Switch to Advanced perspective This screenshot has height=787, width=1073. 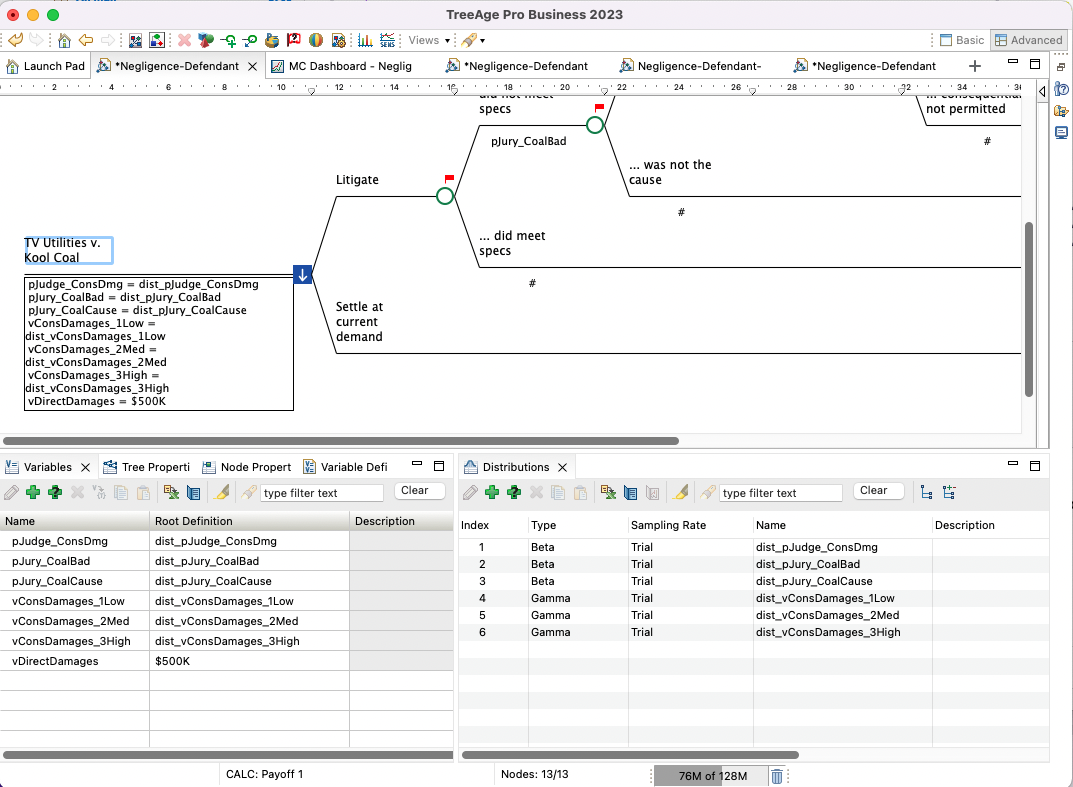1029,40
